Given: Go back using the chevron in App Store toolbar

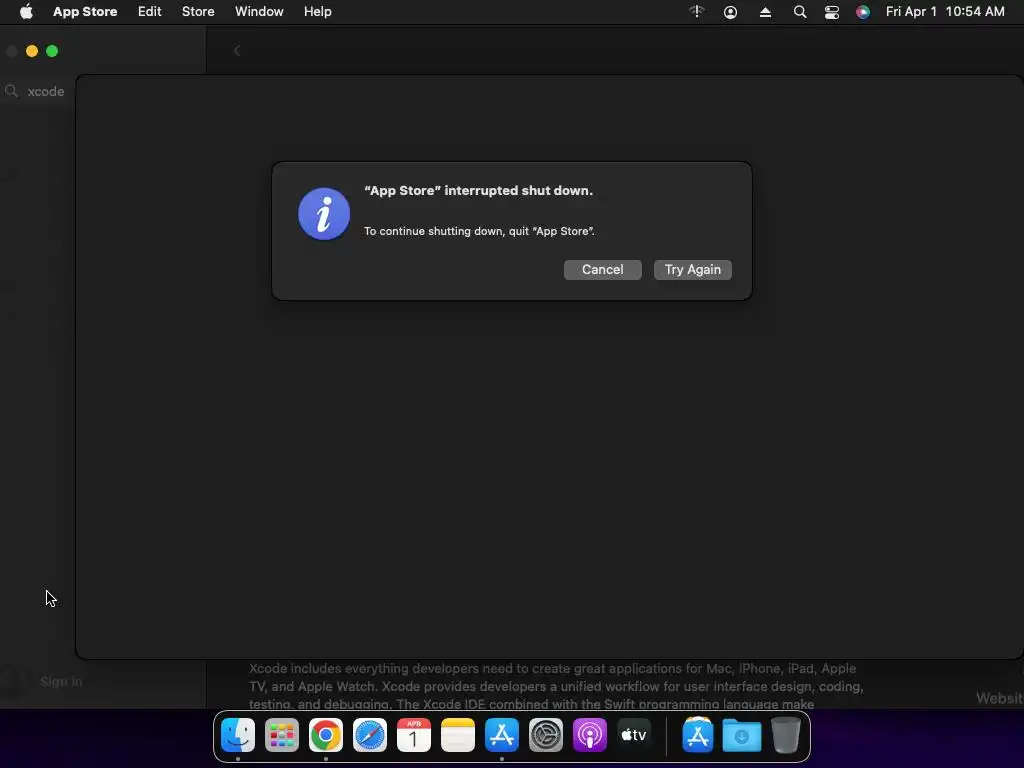Looking at the screenshot, I should coord(237,51).
